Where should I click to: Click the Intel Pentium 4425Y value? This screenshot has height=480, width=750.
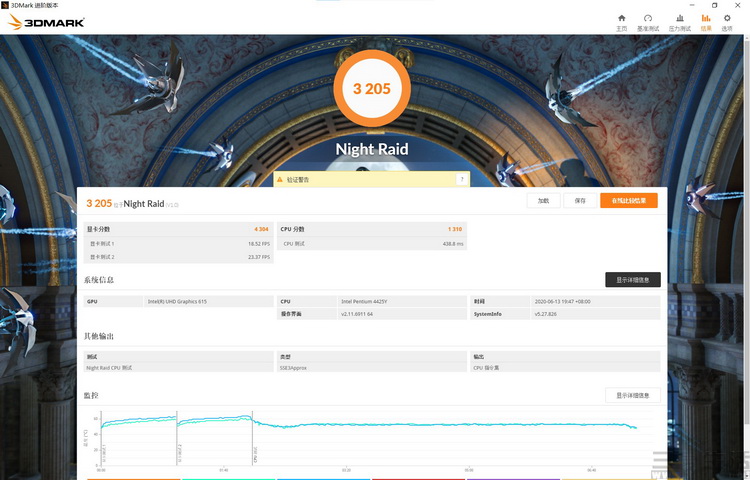click(x=364, y=302)
